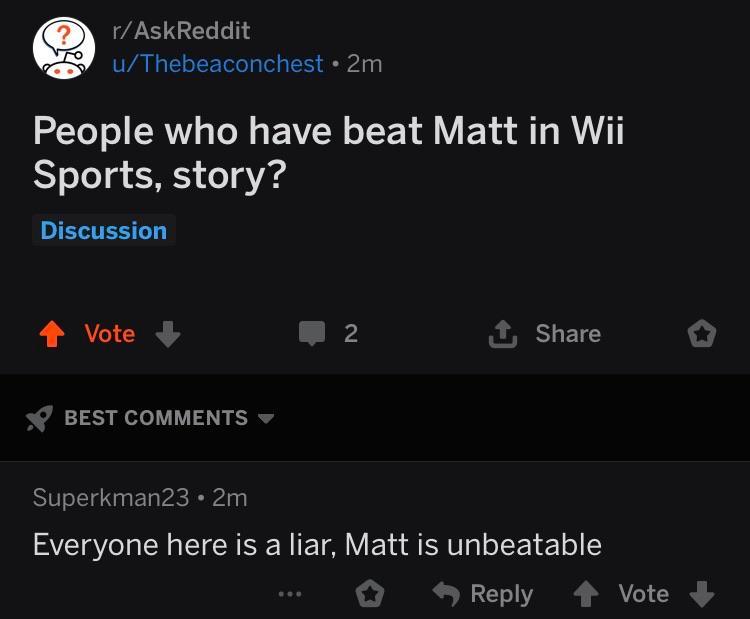The height and width of the screenshot is (619, 750).
Task: View u/Thebeaconchest's profile
Action: pyautogui.click(x=217, y=64)
